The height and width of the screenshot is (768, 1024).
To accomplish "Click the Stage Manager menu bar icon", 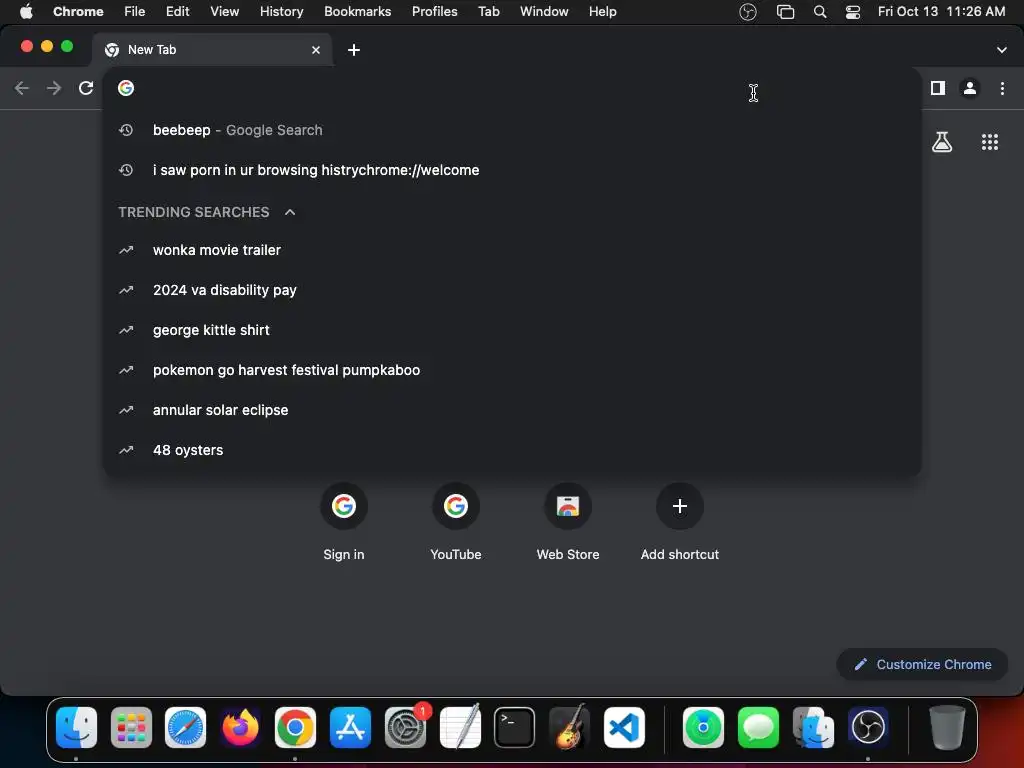I will [785, 12].
